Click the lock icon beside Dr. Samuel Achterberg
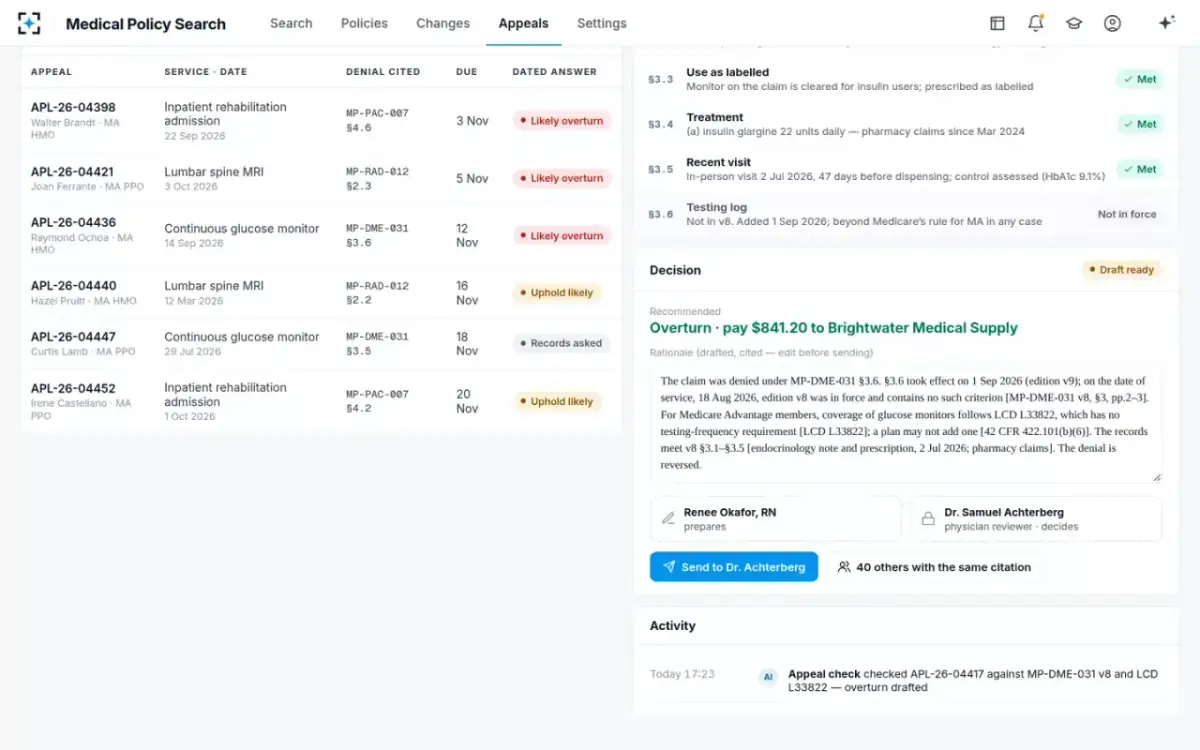1200x750 pixels. coord(928,519)
